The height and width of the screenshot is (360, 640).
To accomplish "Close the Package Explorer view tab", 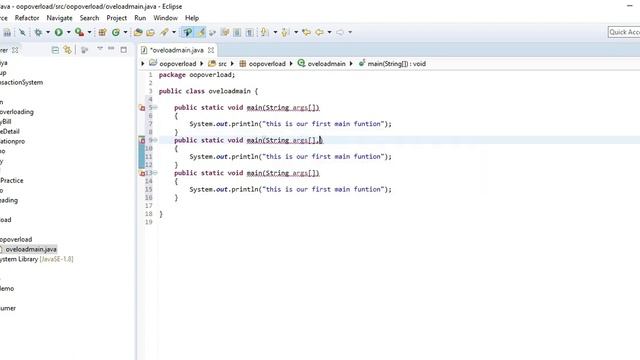I will coord(15,50).
